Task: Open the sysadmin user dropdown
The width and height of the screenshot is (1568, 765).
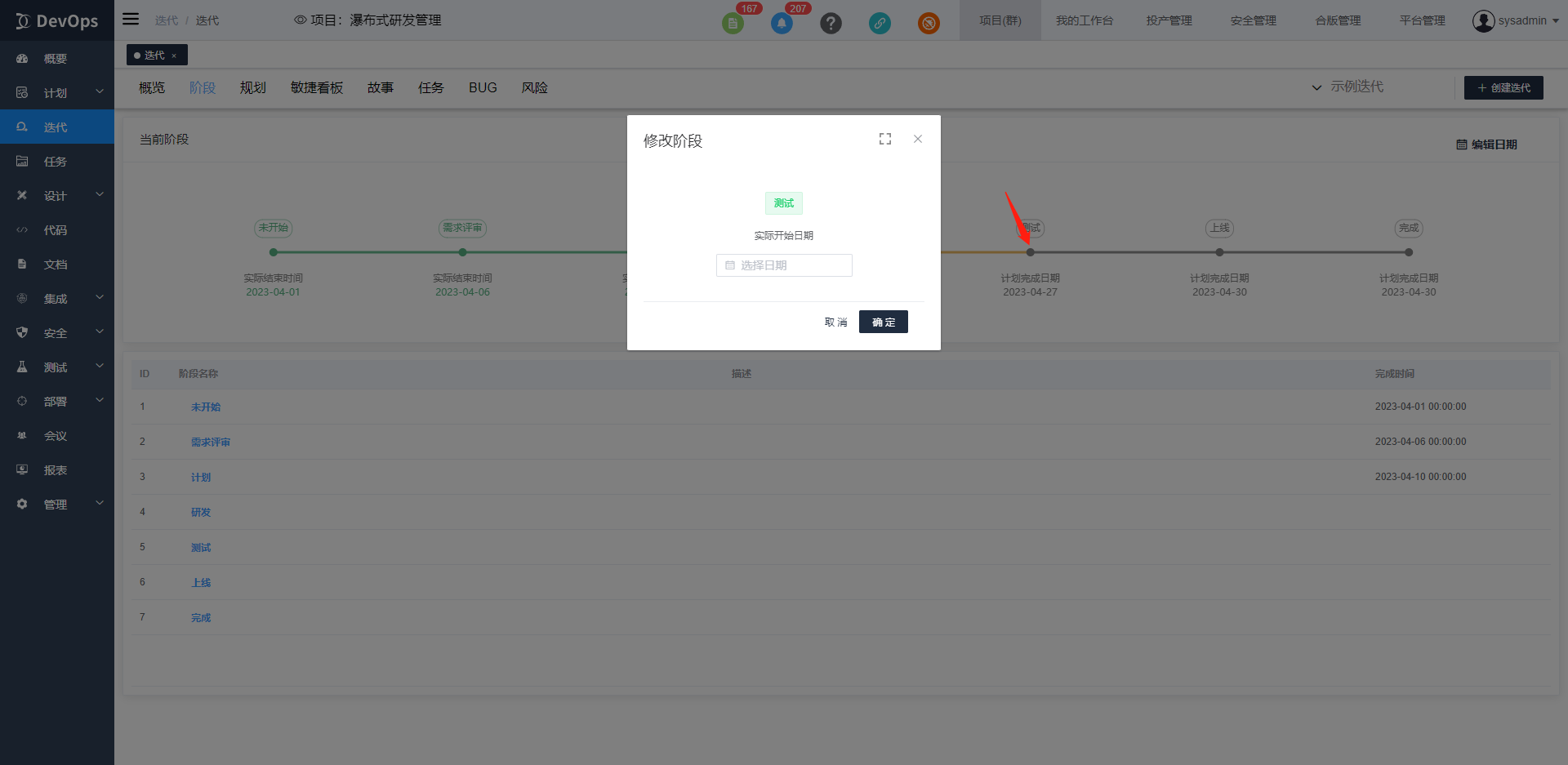Action: [x=1515, y=20]
